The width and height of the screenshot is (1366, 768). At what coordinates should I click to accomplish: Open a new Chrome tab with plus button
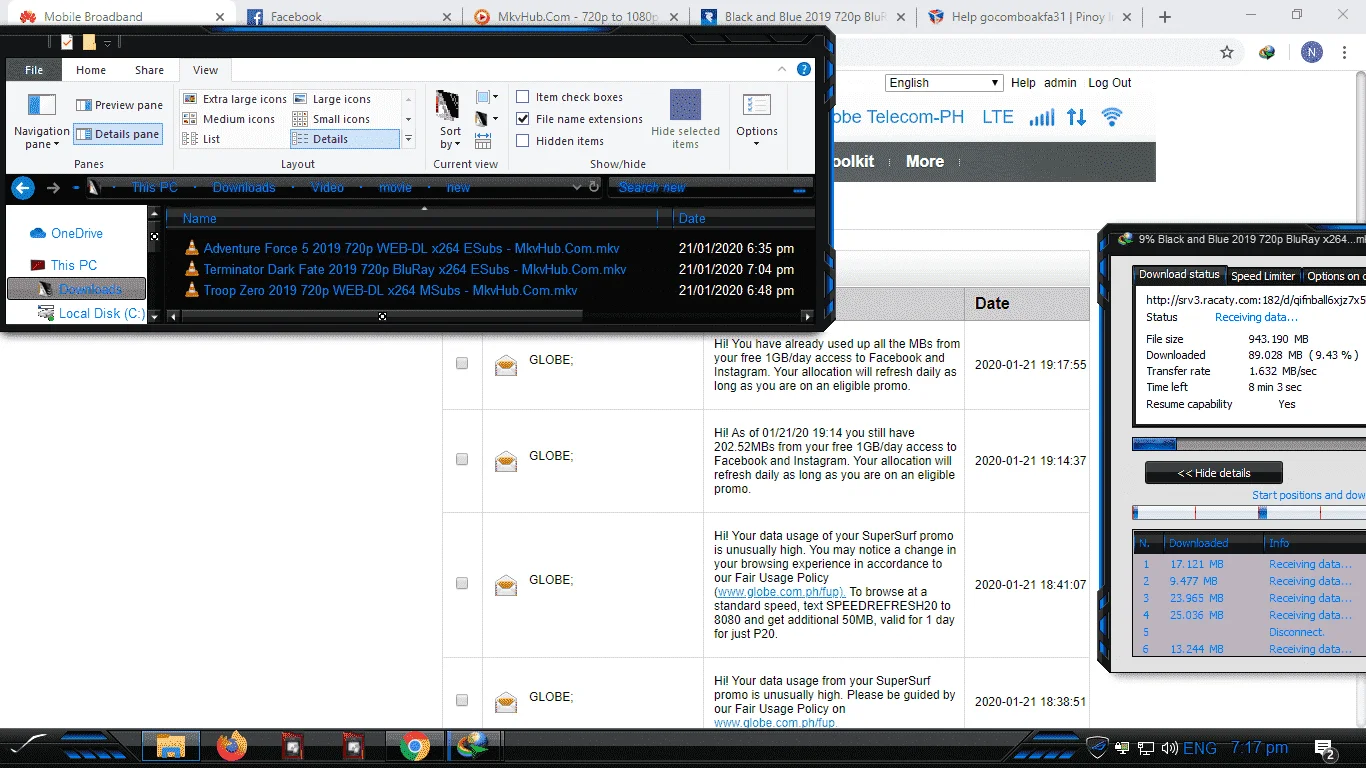pyautogui.click(x=1164, y=17)
